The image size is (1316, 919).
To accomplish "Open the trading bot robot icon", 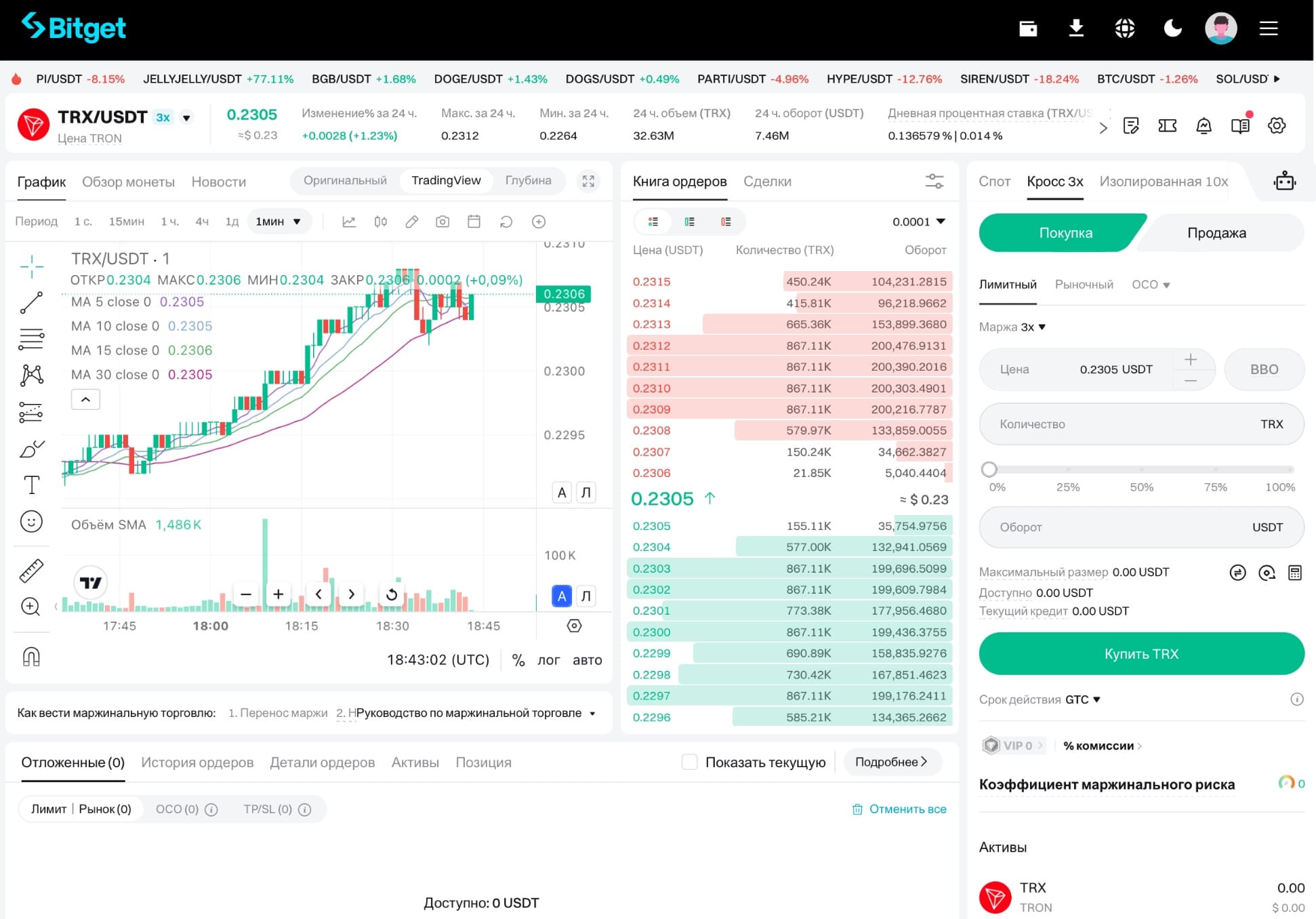I will click(1285, 181).
